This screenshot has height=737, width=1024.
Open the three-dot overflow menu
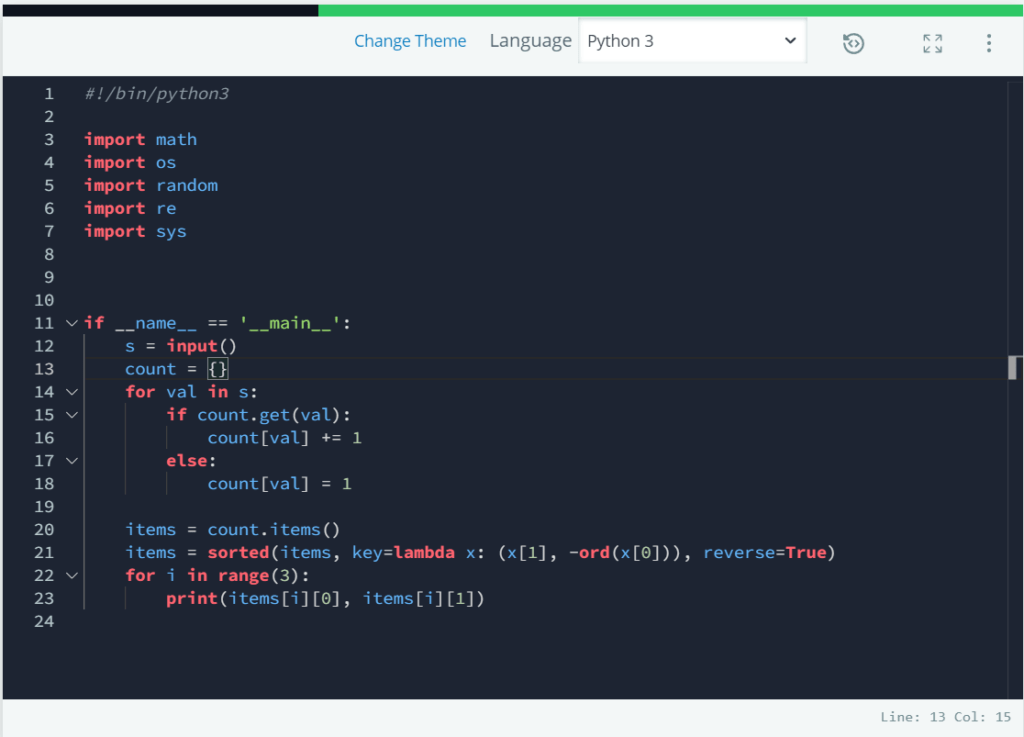[988, 43]
